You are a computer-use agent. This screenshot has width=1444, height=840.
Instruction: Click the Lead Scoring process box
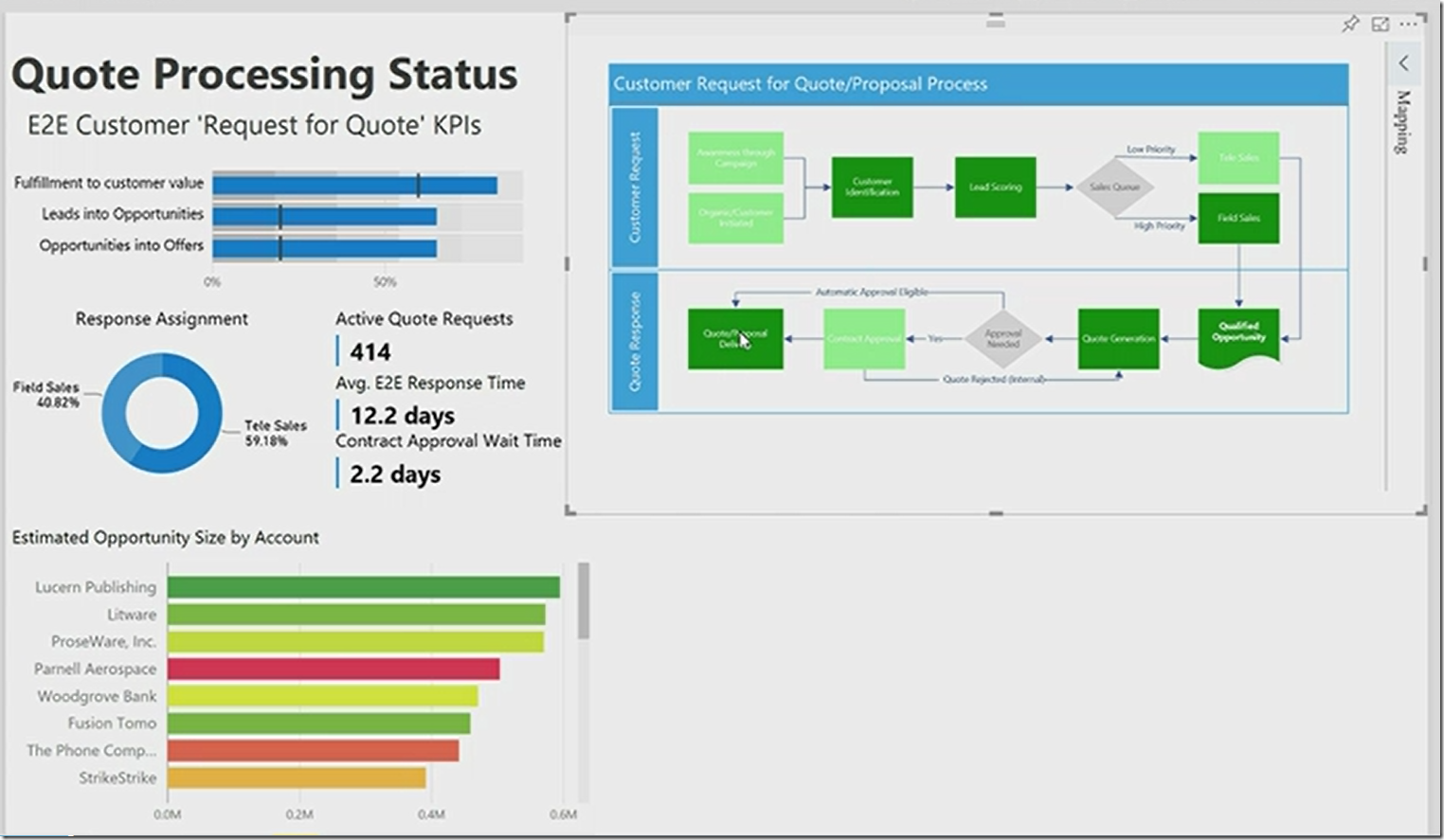(995, 188)
